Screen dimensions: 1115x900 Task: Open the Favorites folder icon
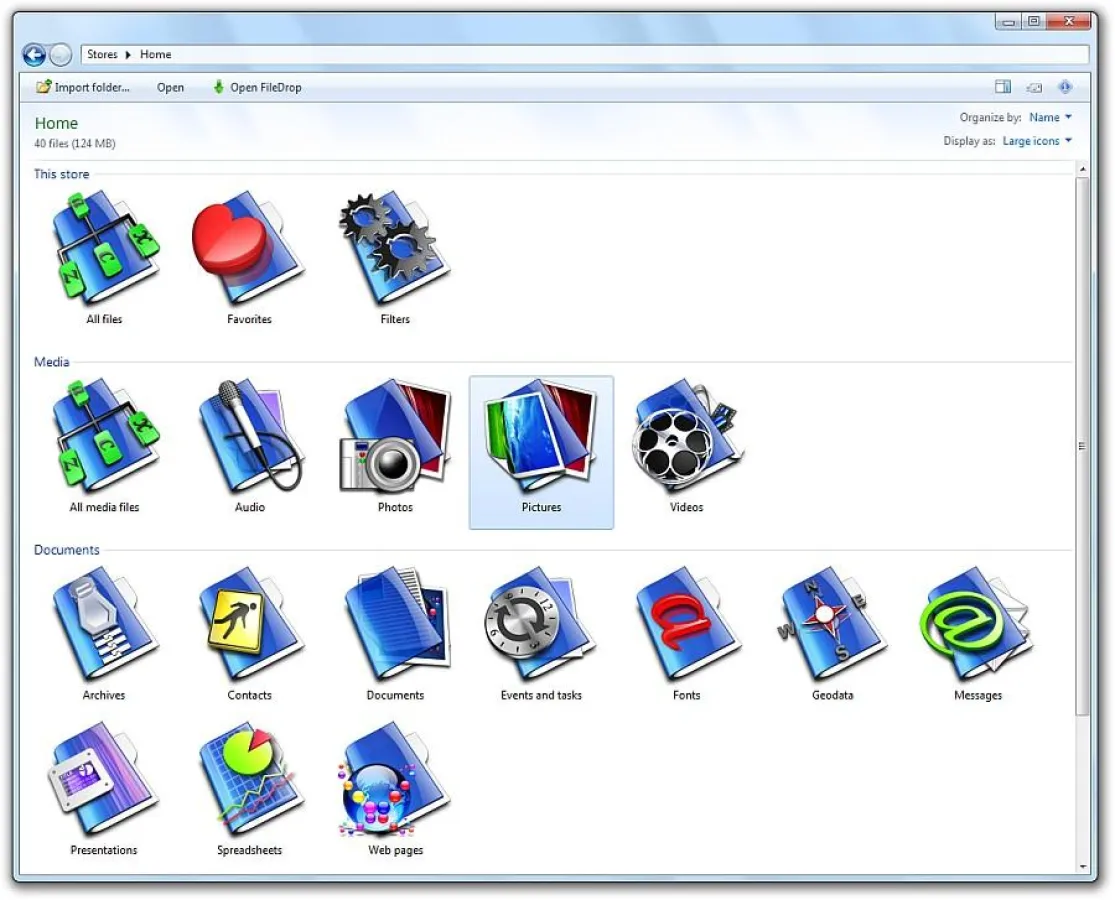point(248,250)
